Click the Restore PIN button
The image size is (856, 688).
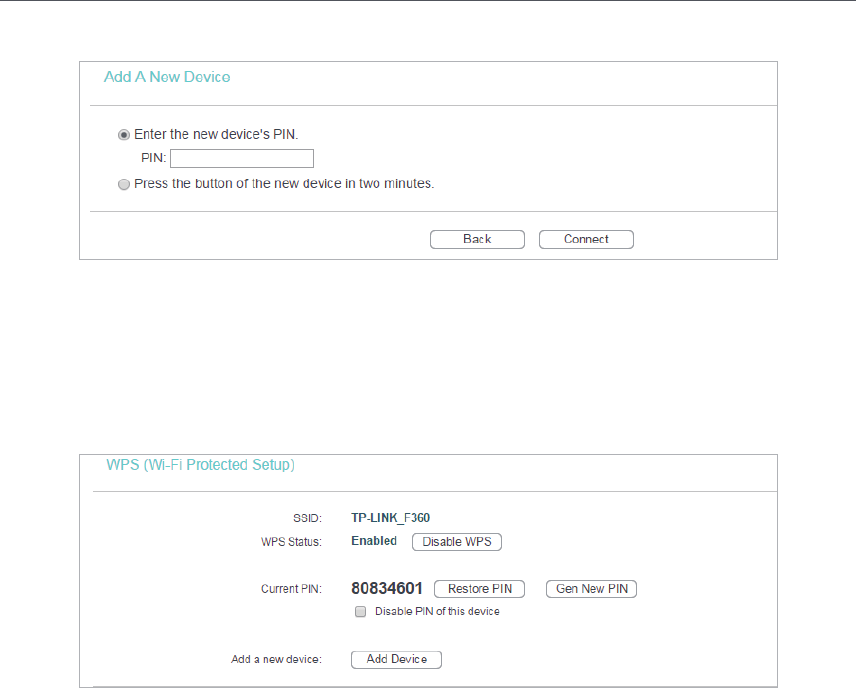(x=479, y=589)
